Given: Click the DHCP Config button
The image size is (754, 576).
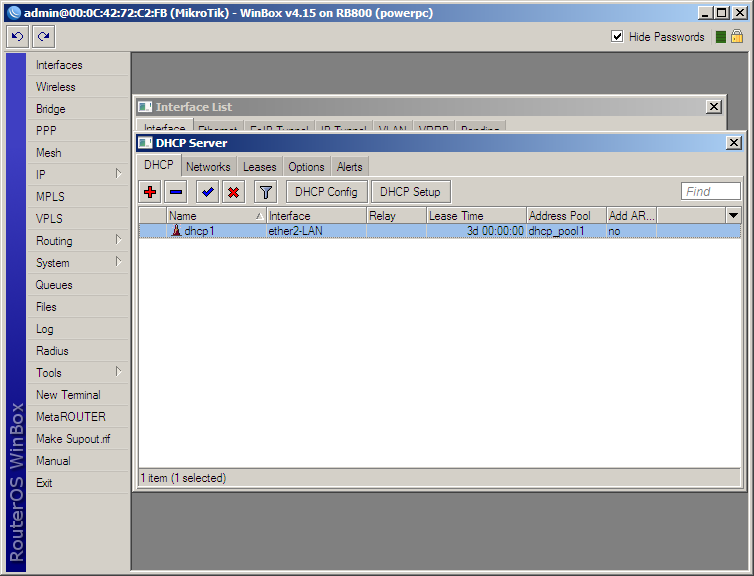Looking at the screenshot, I should 327,192.
